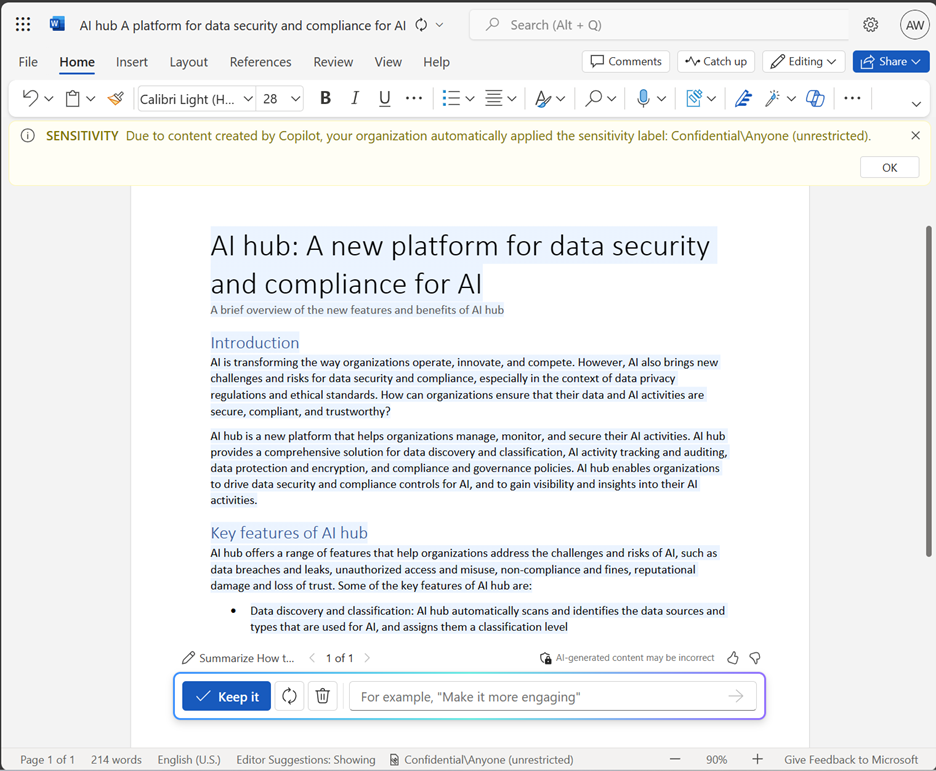Toggle Italic formatting
The width and height of the screenshot is (936, 771).
(x=355, y=98)
